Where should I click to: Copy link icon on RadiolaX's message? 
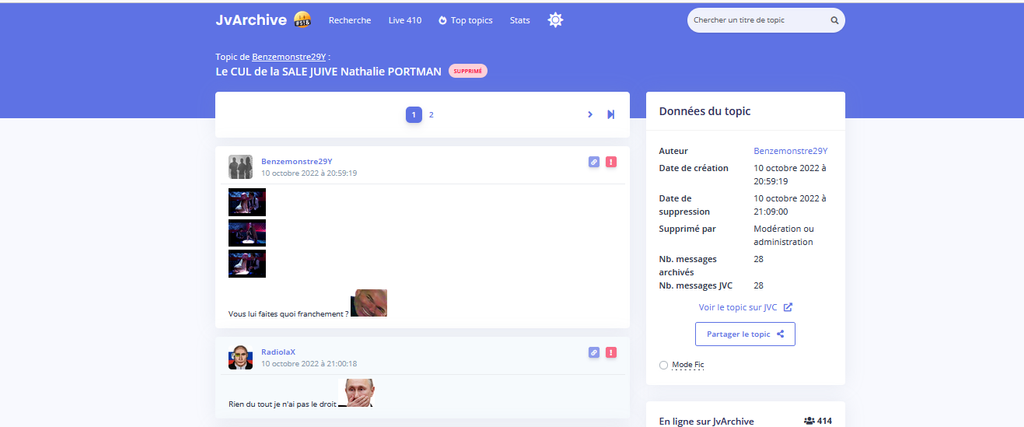click(594, 352)
